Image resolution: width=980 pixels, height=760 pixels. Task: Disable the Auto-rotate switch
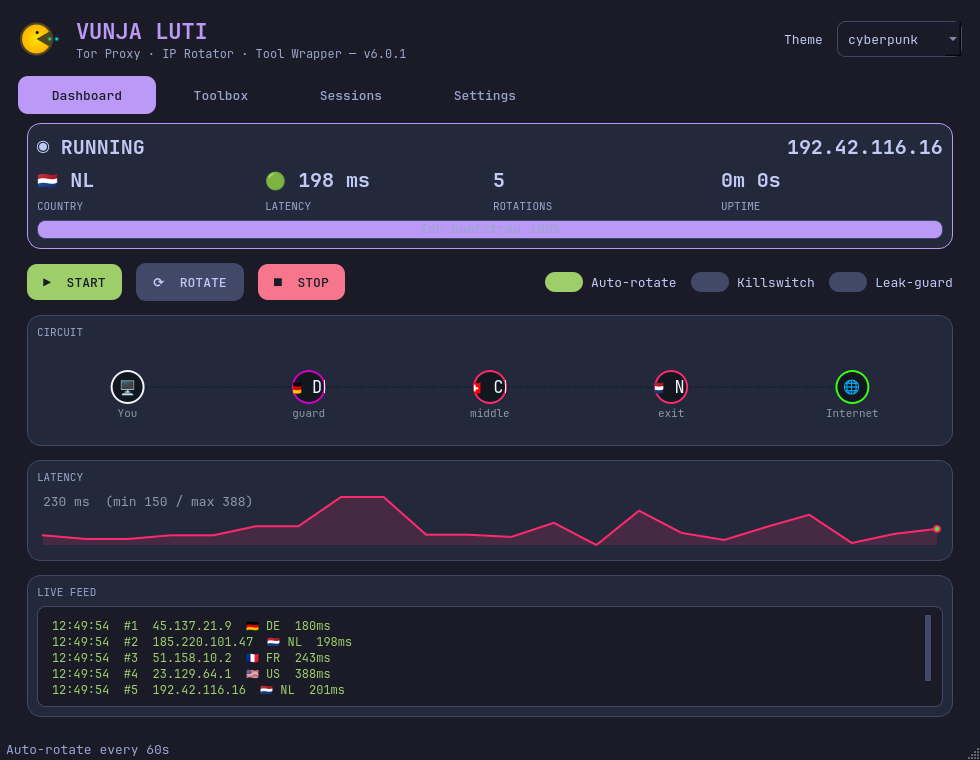click(564, 282)
